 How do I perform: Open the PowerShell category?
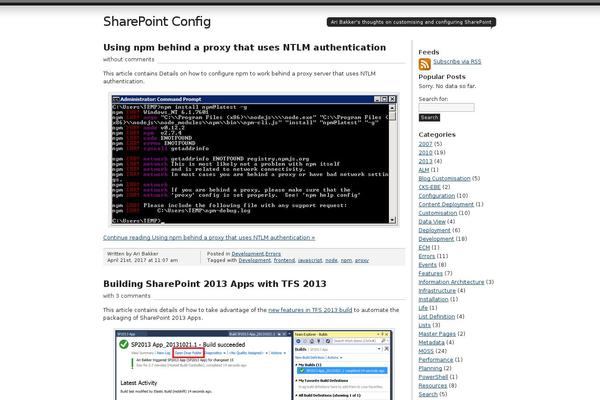(433, 377)
